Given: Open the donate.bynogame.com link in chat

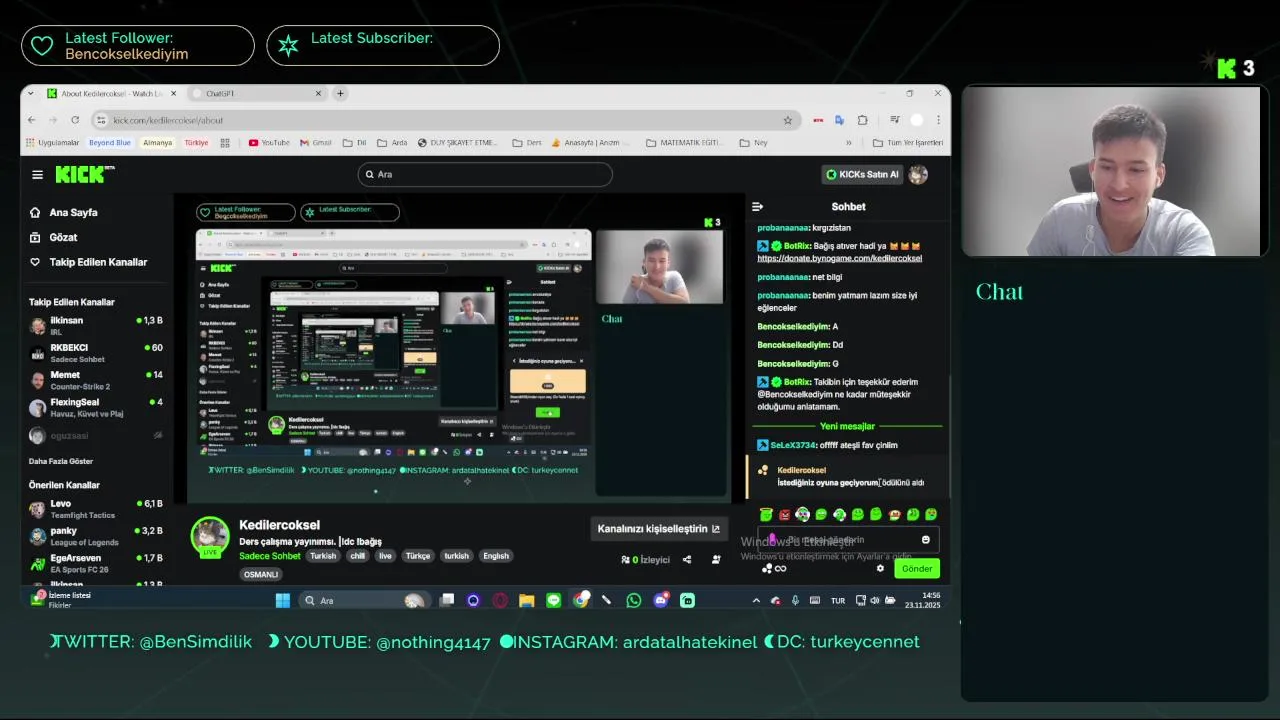Looking at the screenshot, I should (839, 258).
